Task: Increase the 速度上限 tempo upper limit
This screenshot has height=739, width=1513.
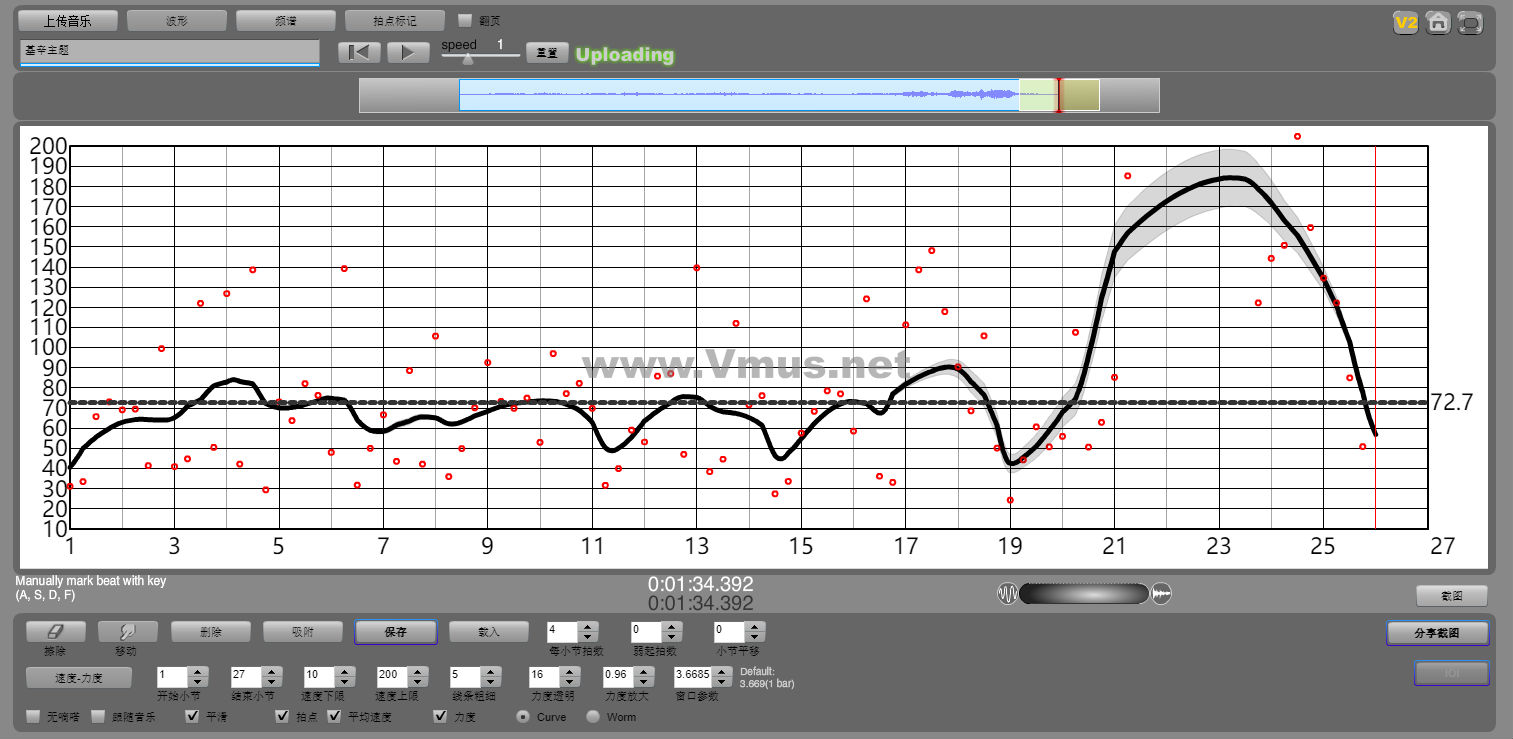Action: tap(416, 672)
